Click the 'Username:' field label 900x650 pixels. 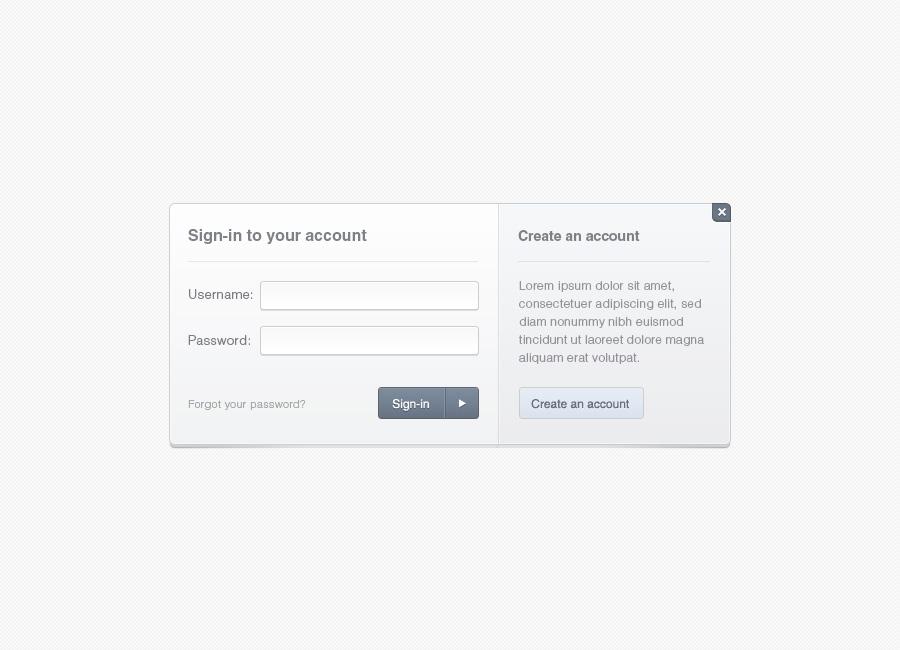point(220,295)
